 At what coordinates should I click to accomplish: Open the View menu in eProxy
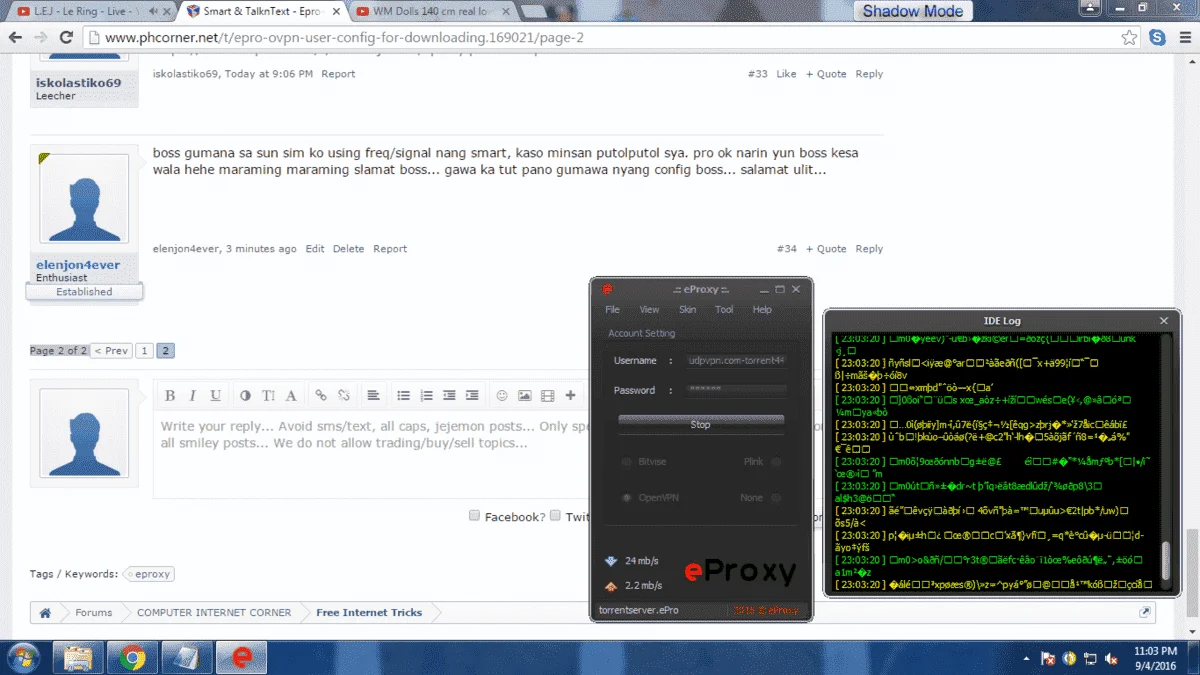tap(650, 310)
